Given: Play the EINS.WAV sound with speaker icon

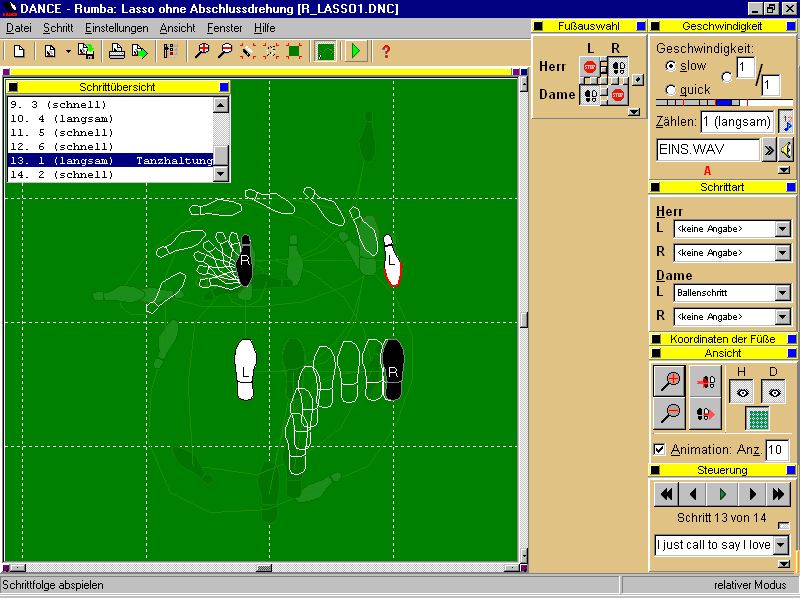Looking at the screenshot, I should click(786, 150).
